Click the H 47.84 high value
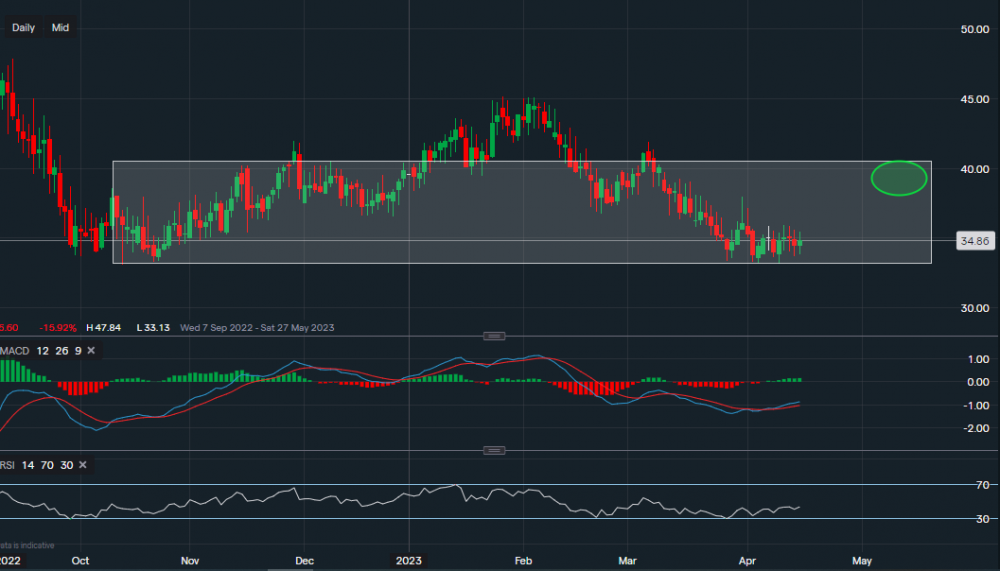The width and height of the screenshot is (1000, 571). coord(104,328)
